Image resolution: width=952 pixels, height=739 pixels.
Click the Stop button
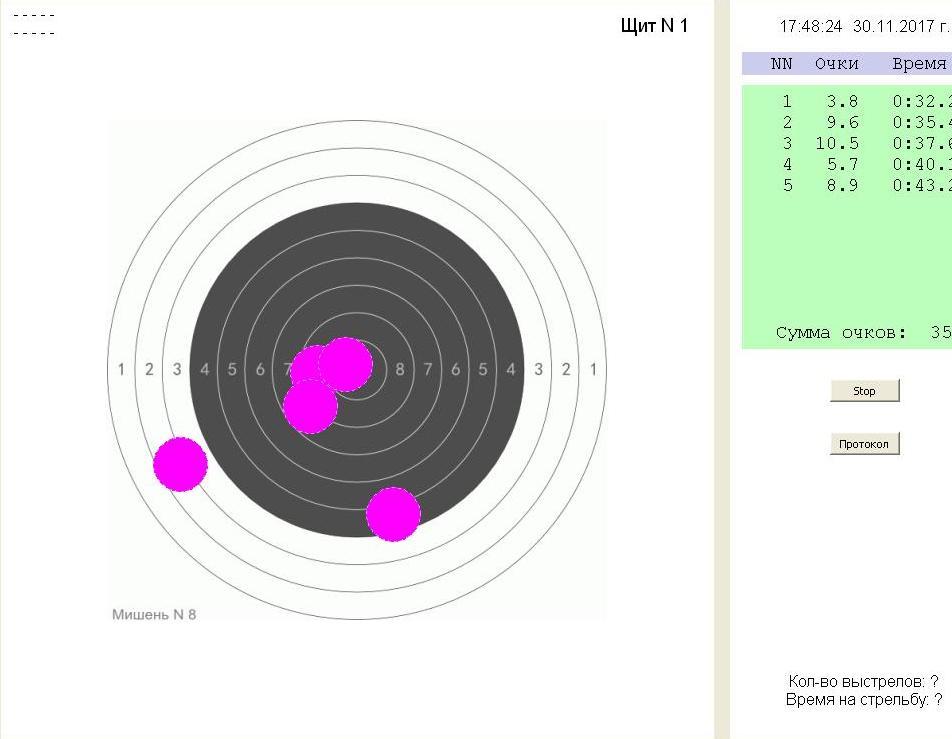click(x=864, y=391)
